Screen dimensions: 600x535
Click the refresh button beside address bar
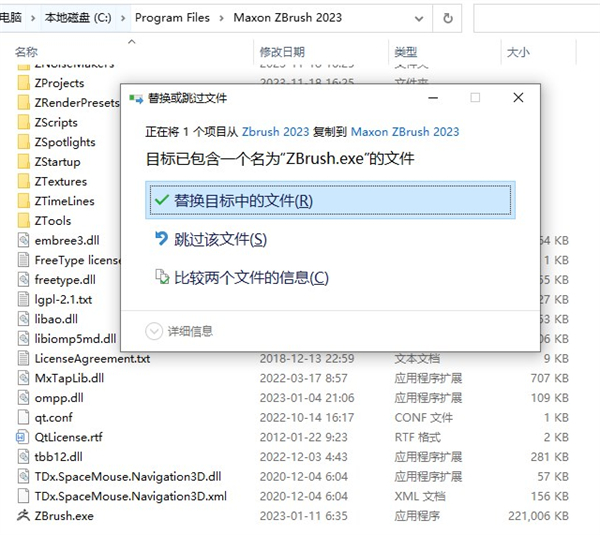(447, 18)
